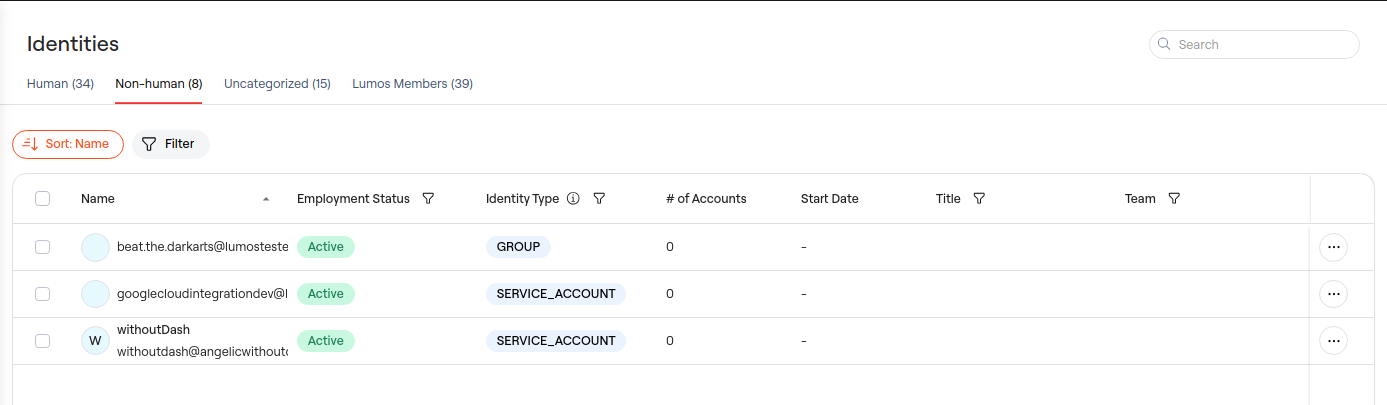1387x405 pixels.
Task: Click the withoutdash@angelicwithout email text
Action: [x=202, y=352]
